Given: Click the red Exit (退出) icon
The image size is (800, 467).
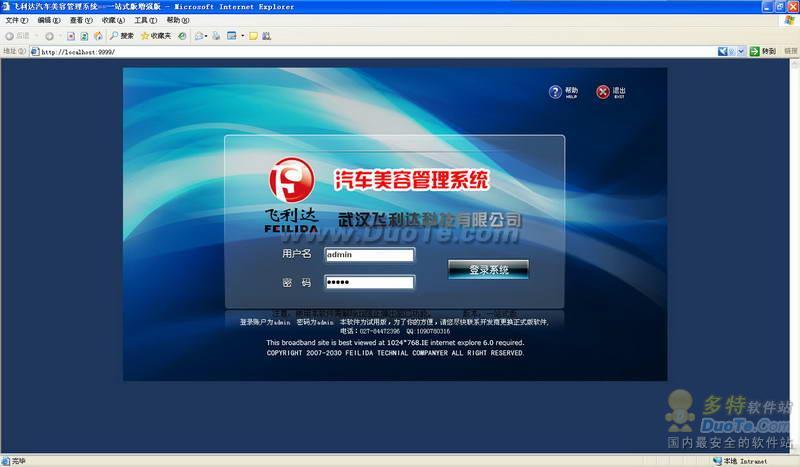Looking at the screenshot, I should [x=603, y=92].
